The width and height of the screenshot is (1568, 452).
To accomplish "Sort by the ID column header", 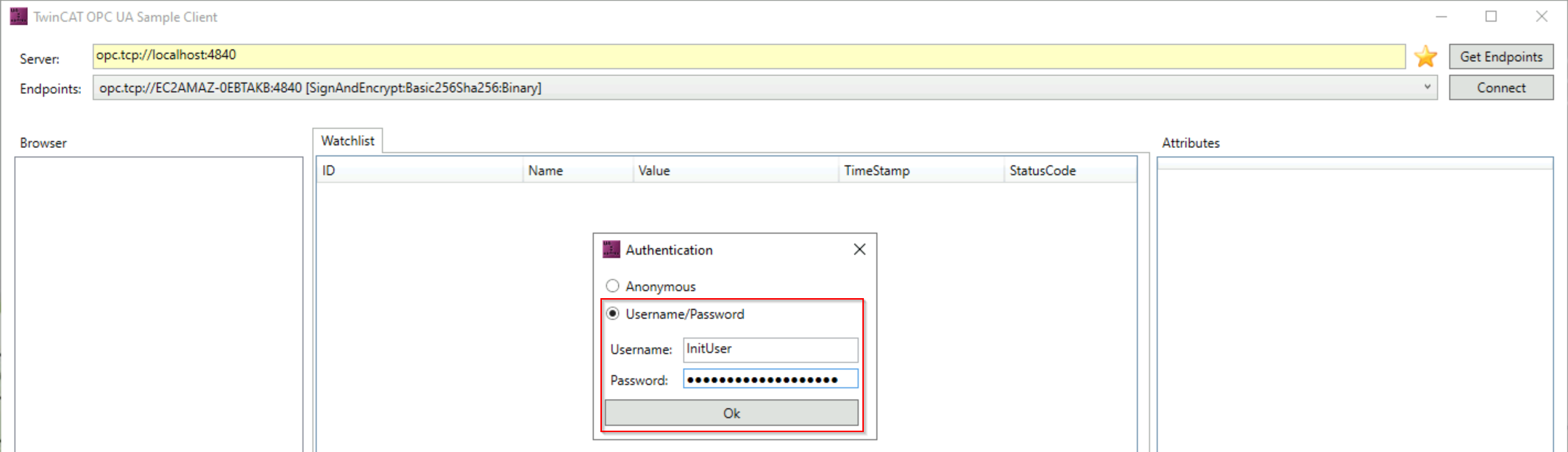I will click(x=419, y=171).
